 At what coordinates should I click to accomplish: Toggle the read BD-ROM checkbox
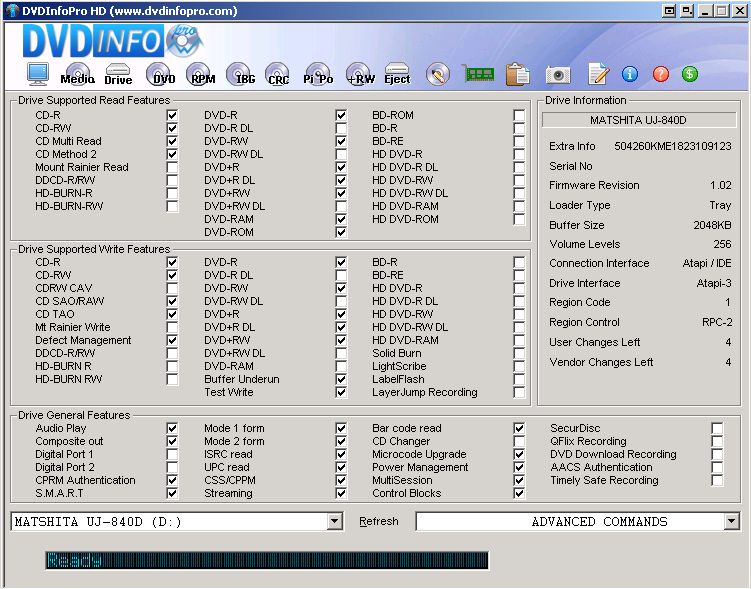pyautogui.click(x=519, y=115)
